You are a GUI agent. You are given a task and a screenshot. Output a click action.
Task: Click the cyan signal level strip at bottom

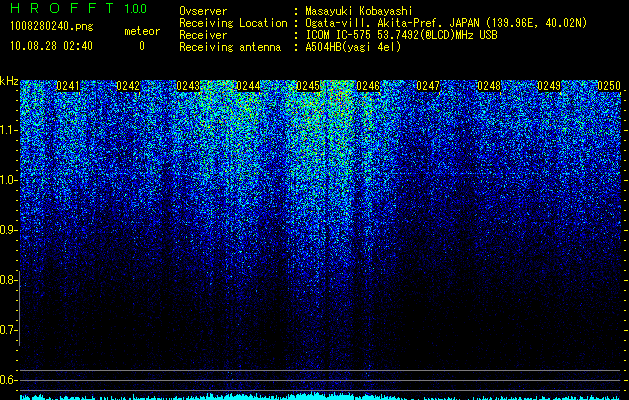(320, 396)
